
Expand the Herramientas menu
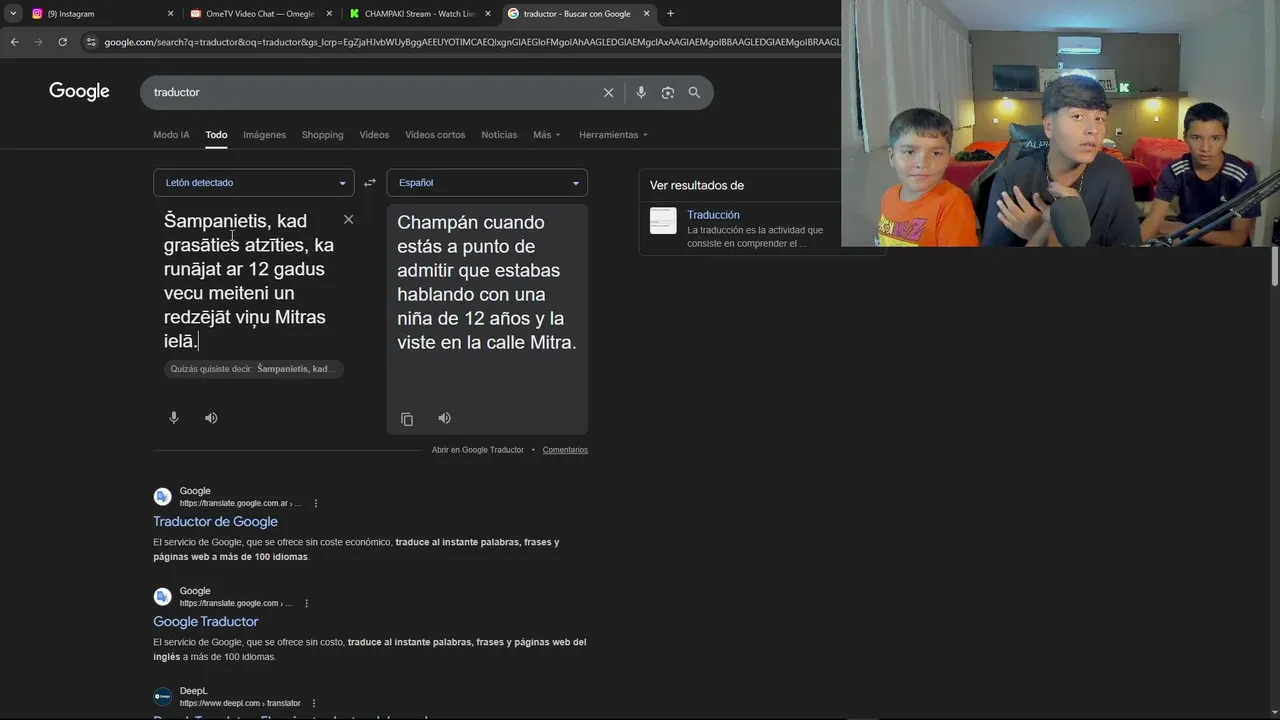click(613, 135)
